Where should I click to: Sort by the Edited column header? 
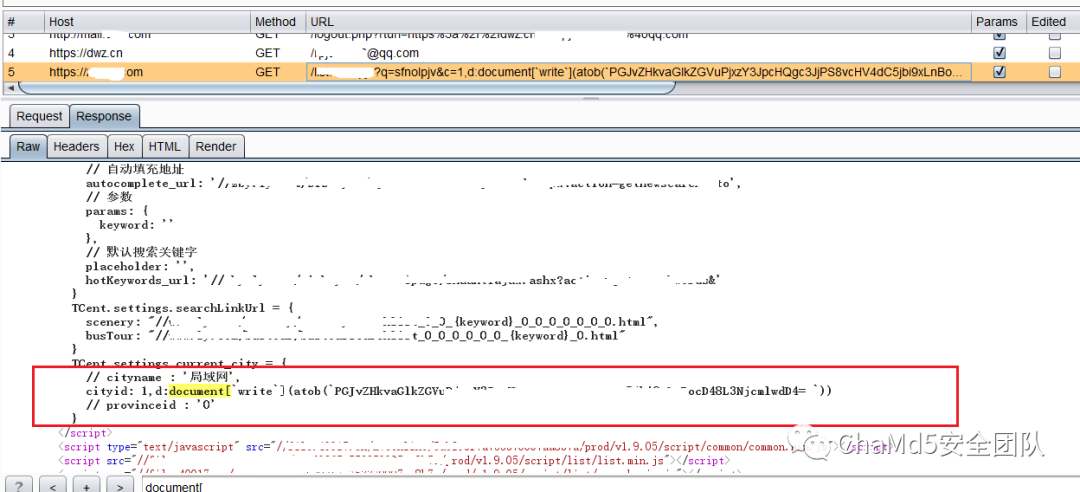[x=1051, y=21]
